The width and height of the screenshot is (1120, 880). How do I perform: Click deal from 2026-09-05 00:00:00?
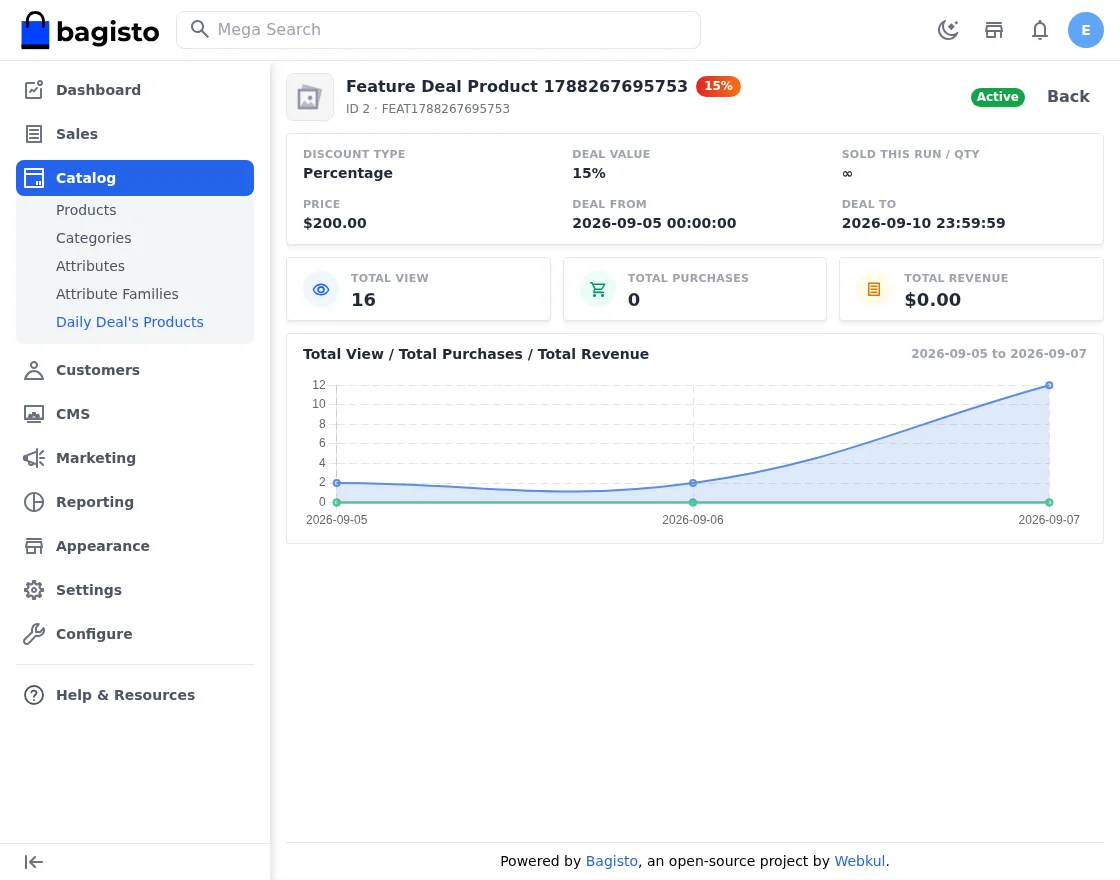pyautogui.click(x=654, y=223)
